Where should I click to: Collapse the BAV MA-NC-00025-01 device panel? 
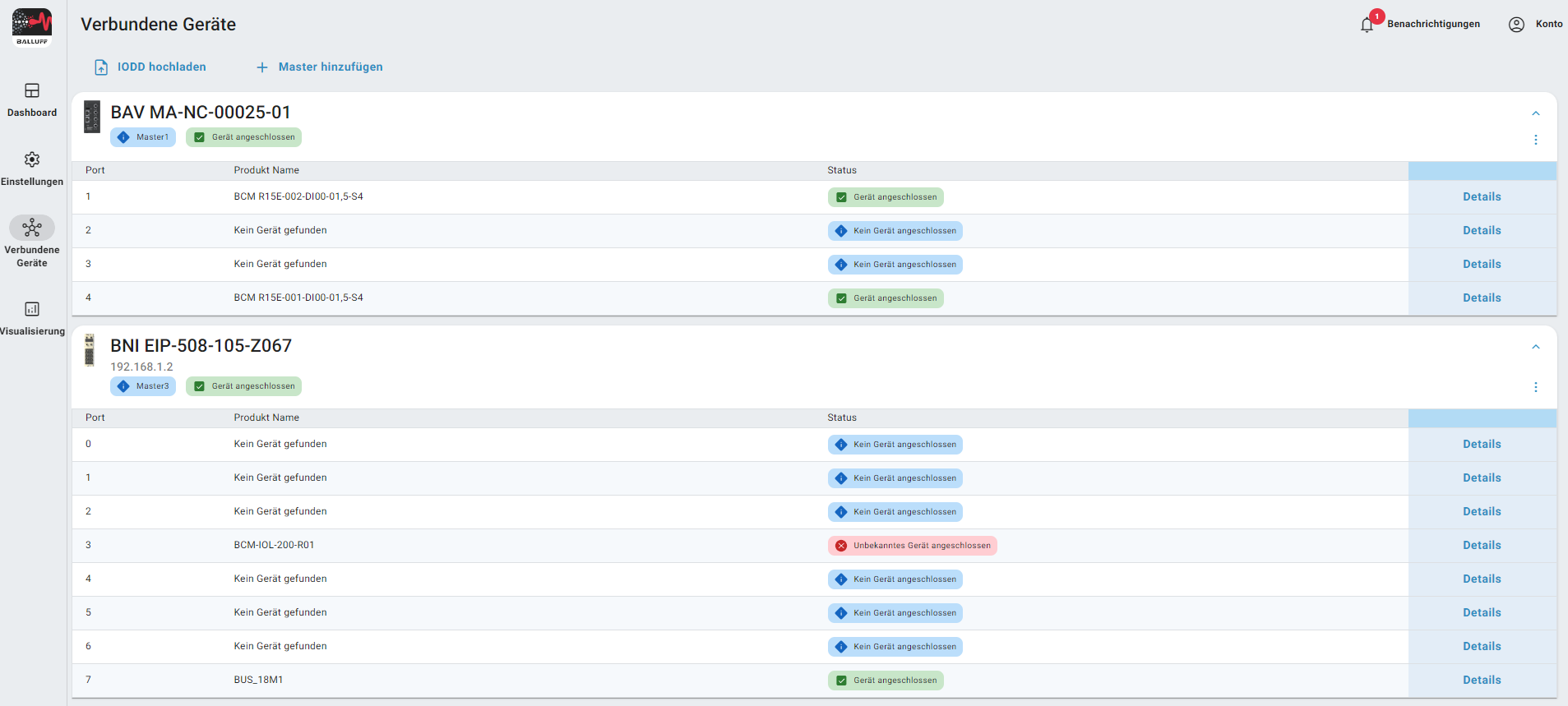click(x=1535, y=113)
